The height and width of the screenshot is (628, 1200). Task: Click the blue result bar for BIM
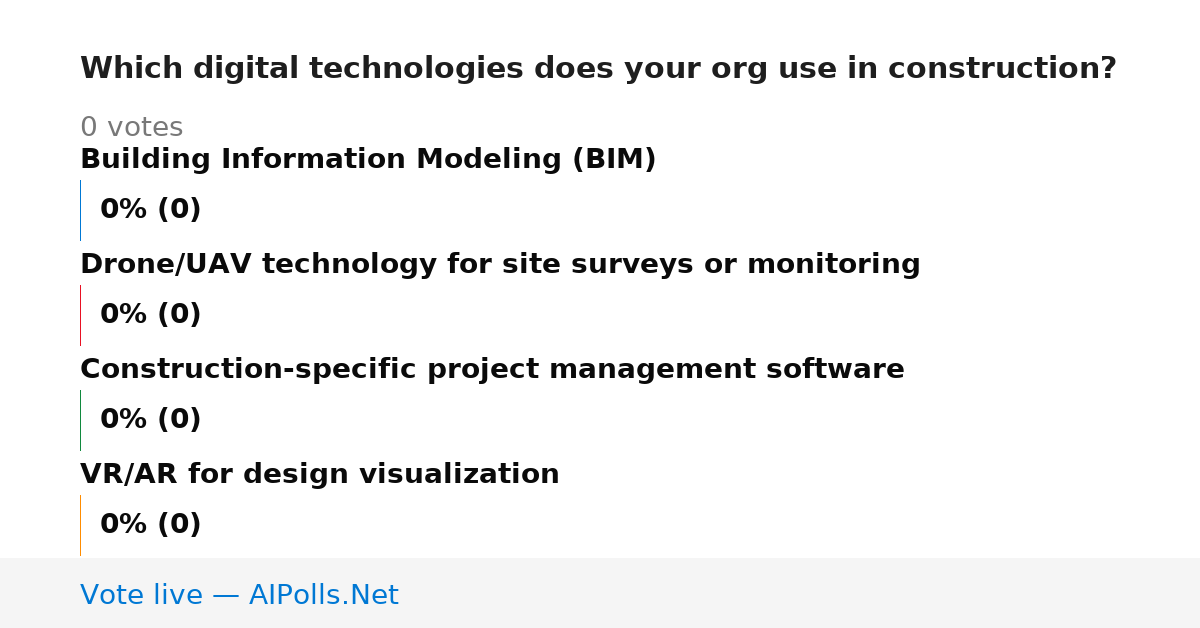pyautogui.click(x=80, y=210)
